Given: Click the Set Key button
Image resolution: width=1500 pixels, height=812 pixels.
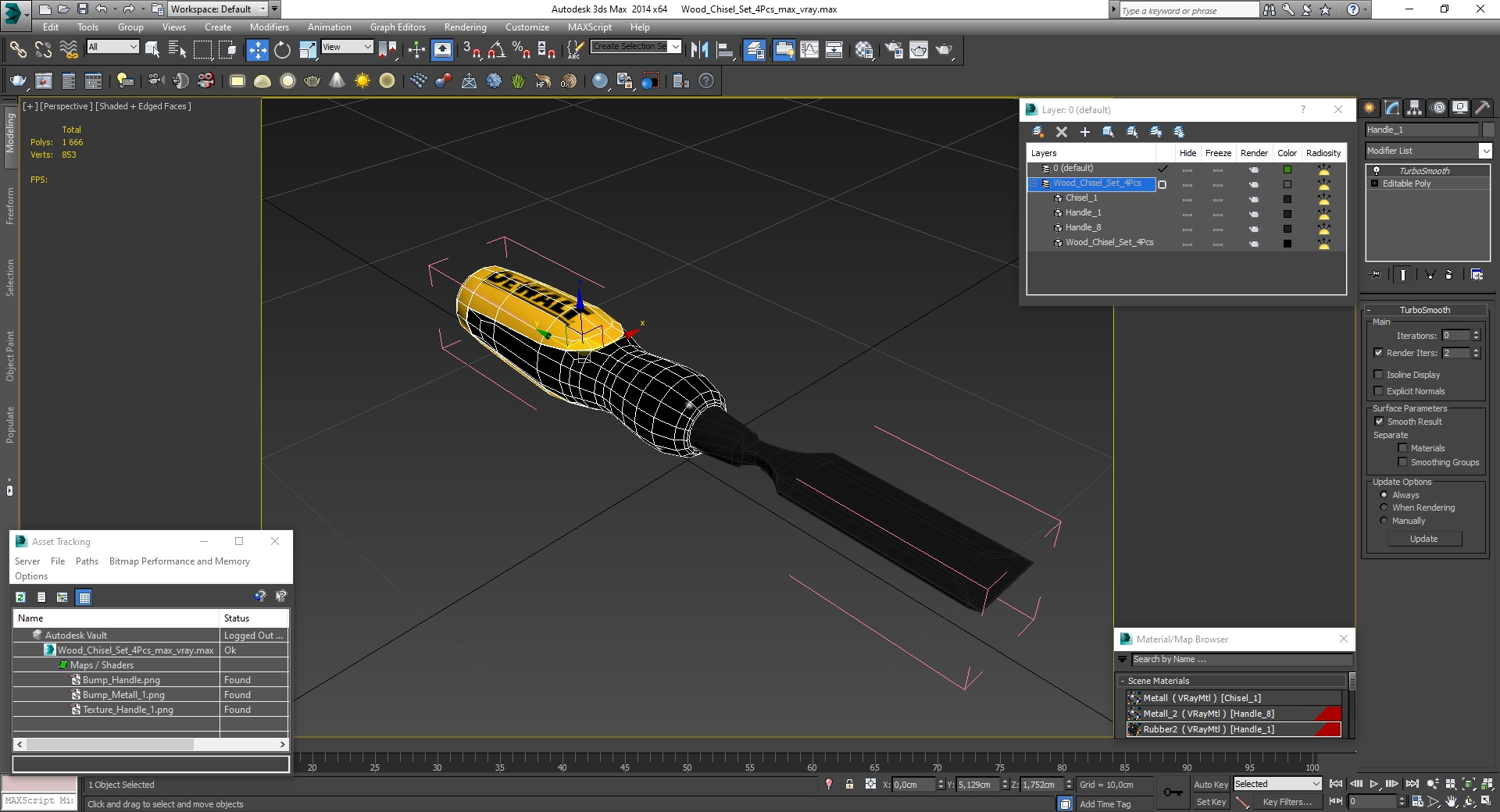Looking at the screenshot, I should tap(1211, 802).
